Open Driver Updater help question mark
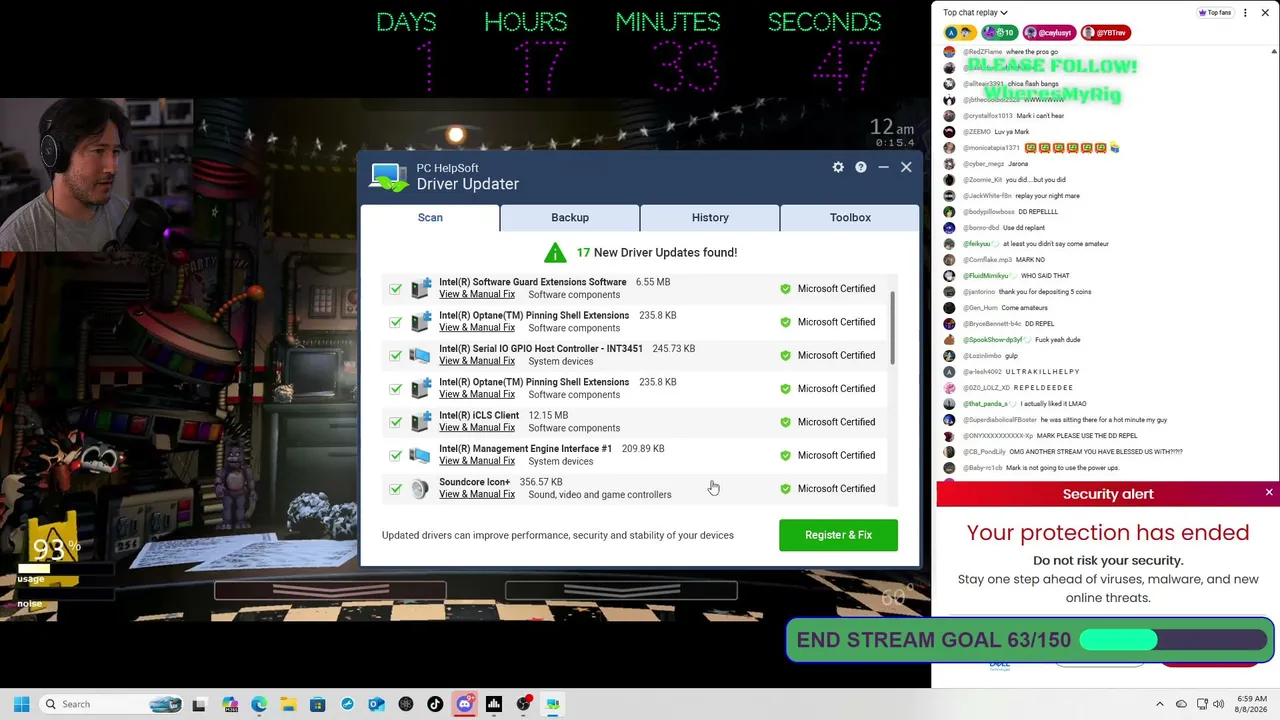1280x720 pixels. click(860, 167)
